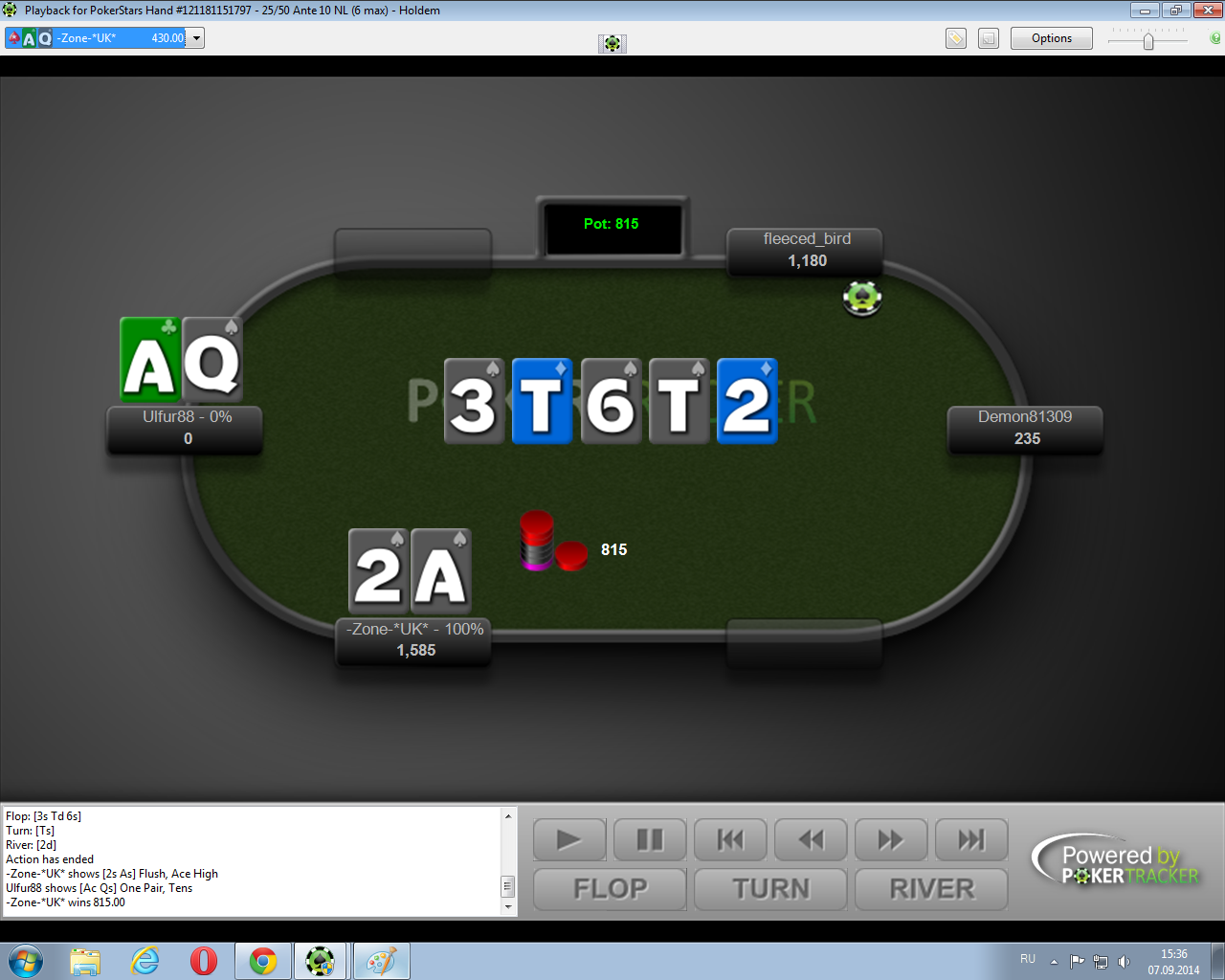The width and height of the screenshot is (1225, 980).
Task: Switch to PokerTracker in the taskbar
Action: (x=321, y=961)
